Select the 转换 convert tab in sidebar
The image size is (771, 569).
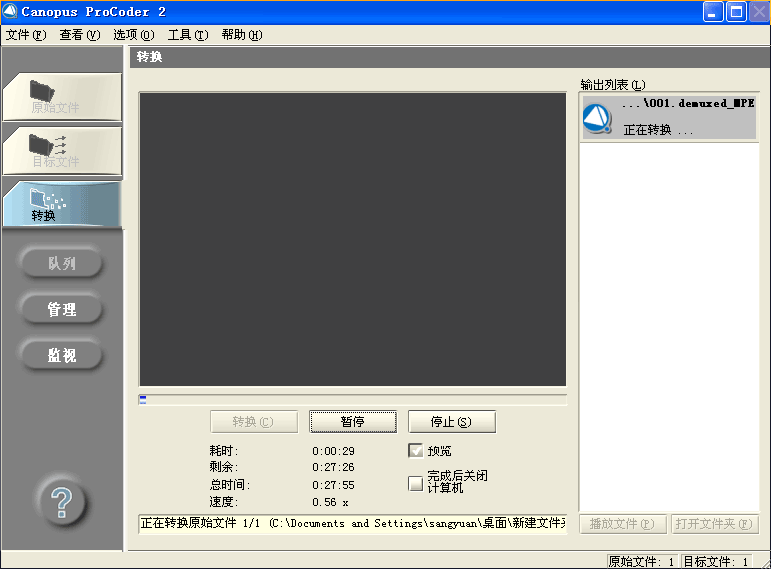[x=62, y=204]
